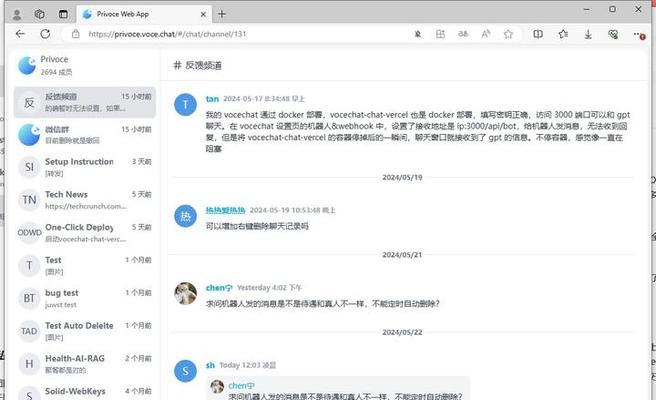Open the Privoce server name header
This screenshot has height=400, width=656.
tap(54, 59)
